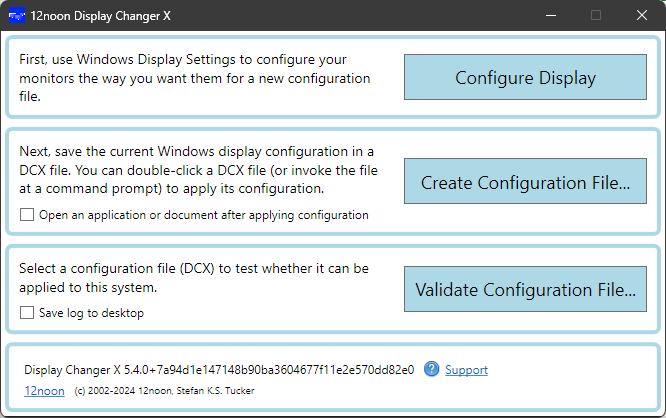Click the 12noon Display Changer X window title
Viewport: 666px width, 418px height.
(x=101, y=16)
